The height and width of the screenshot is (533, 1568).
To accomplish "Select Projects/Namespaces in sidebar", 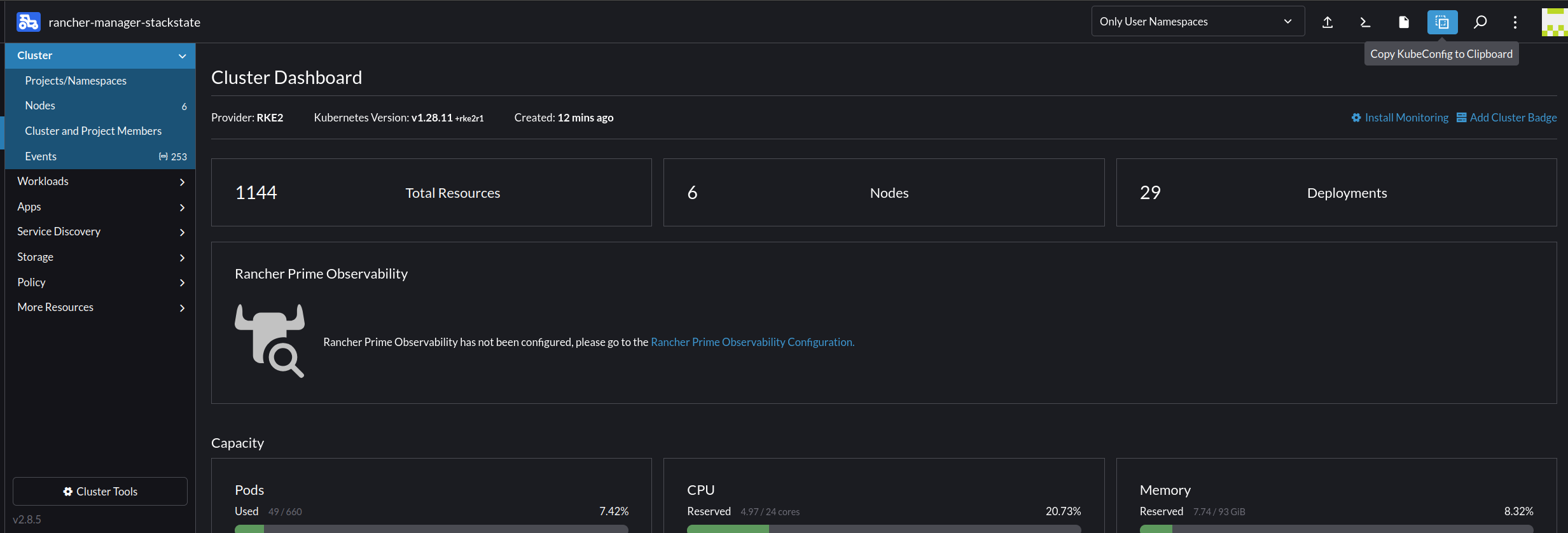I will coord(76,81).
